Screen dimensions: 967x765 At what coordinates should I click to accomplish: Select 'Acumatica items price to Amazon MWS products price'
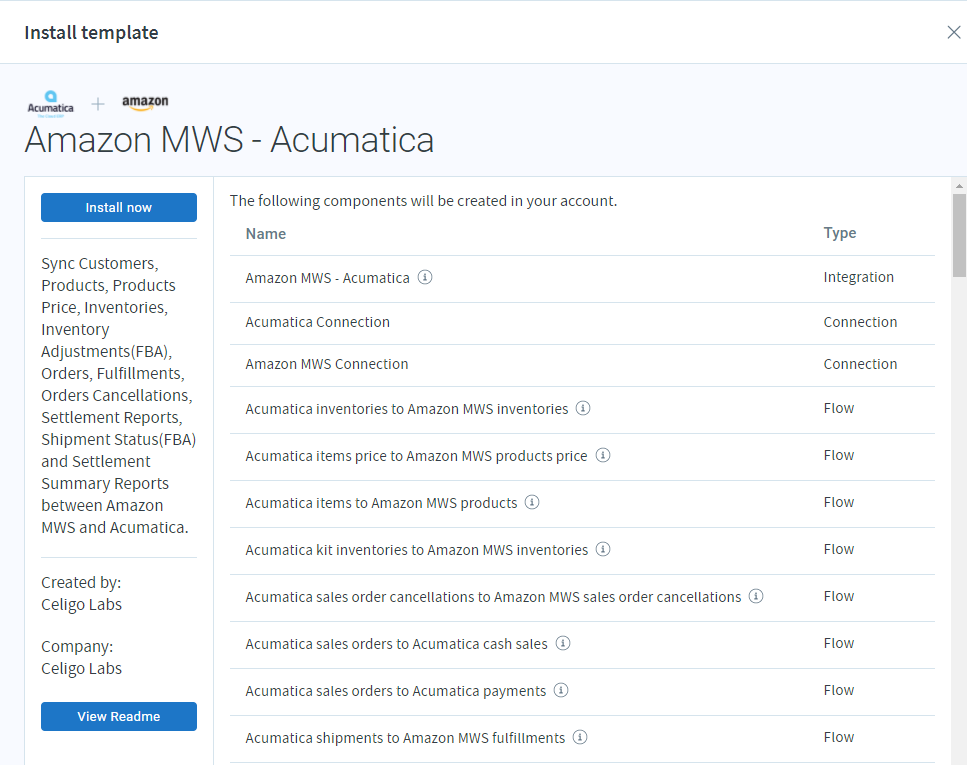pyautogui.click(x=416, y=456)
